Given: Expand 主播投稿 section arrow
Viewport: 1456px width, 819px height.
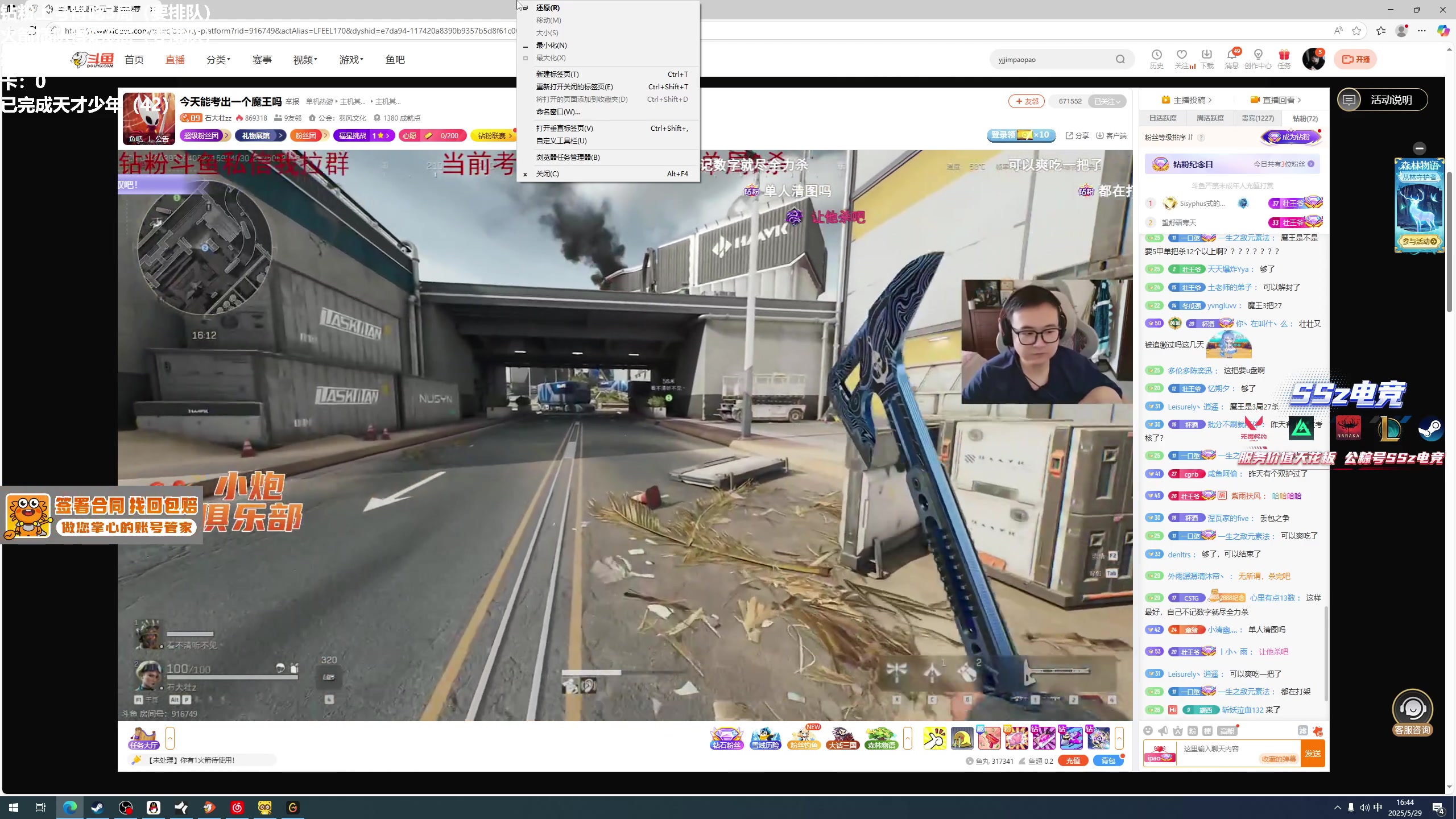Looking at the screenshot, I should click(x=1210, y=100).
